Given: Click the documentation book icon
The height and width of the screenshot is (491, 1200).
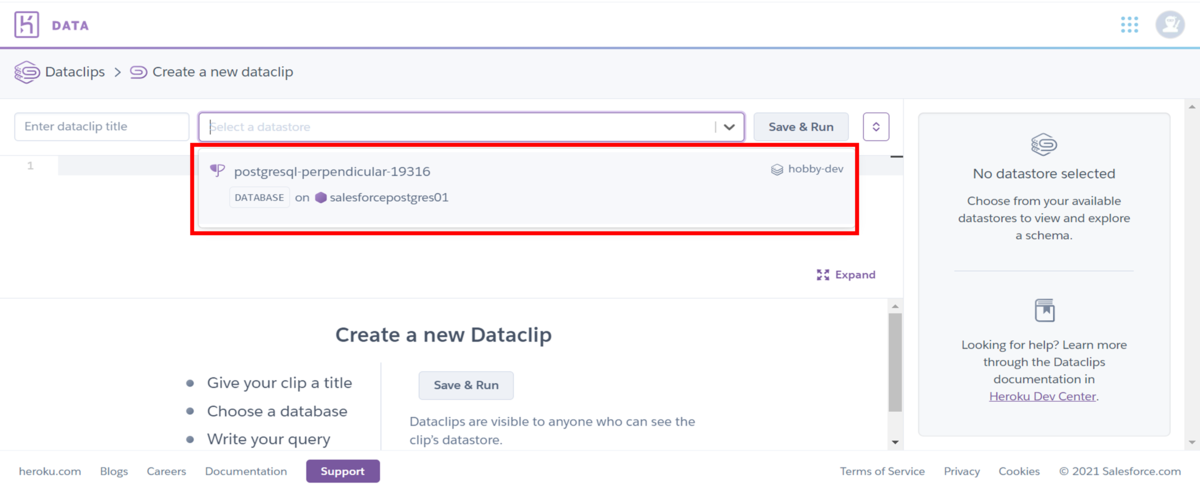Looking at the screenshot, I should pos(1044,310).
